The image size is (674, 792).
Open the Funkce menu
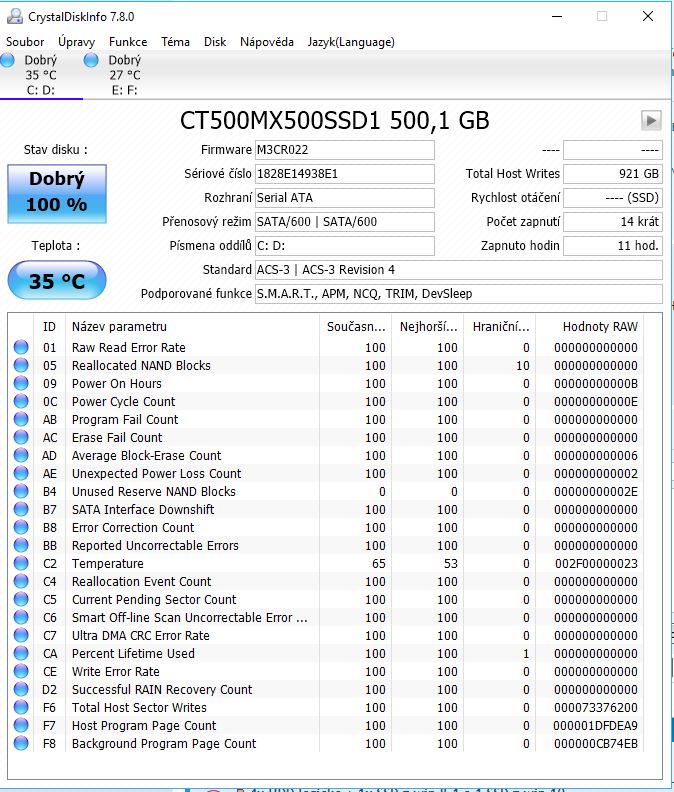pos(128,42)
